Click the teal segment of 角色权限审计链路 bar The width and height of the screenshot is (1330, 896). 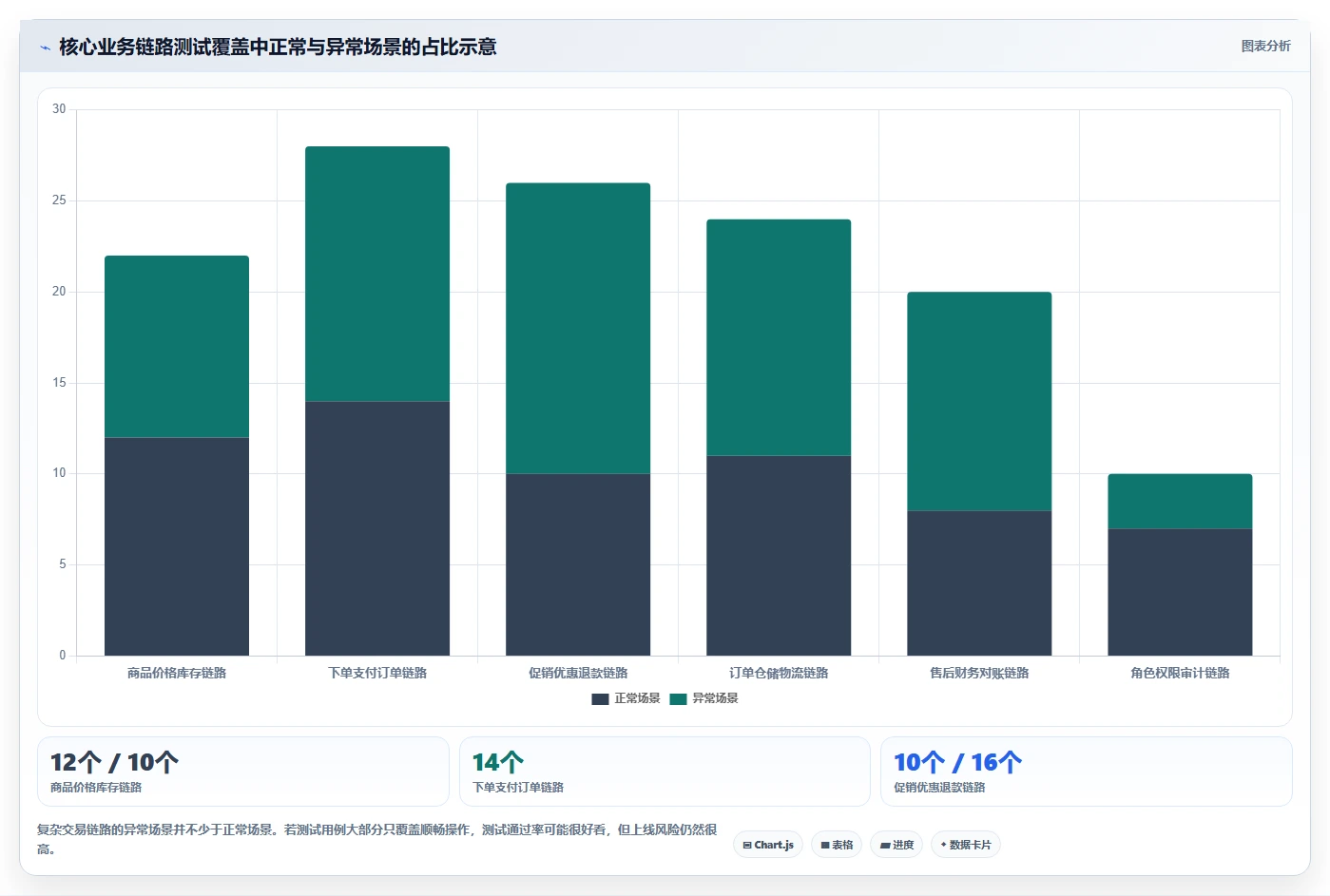(1180, 502)
